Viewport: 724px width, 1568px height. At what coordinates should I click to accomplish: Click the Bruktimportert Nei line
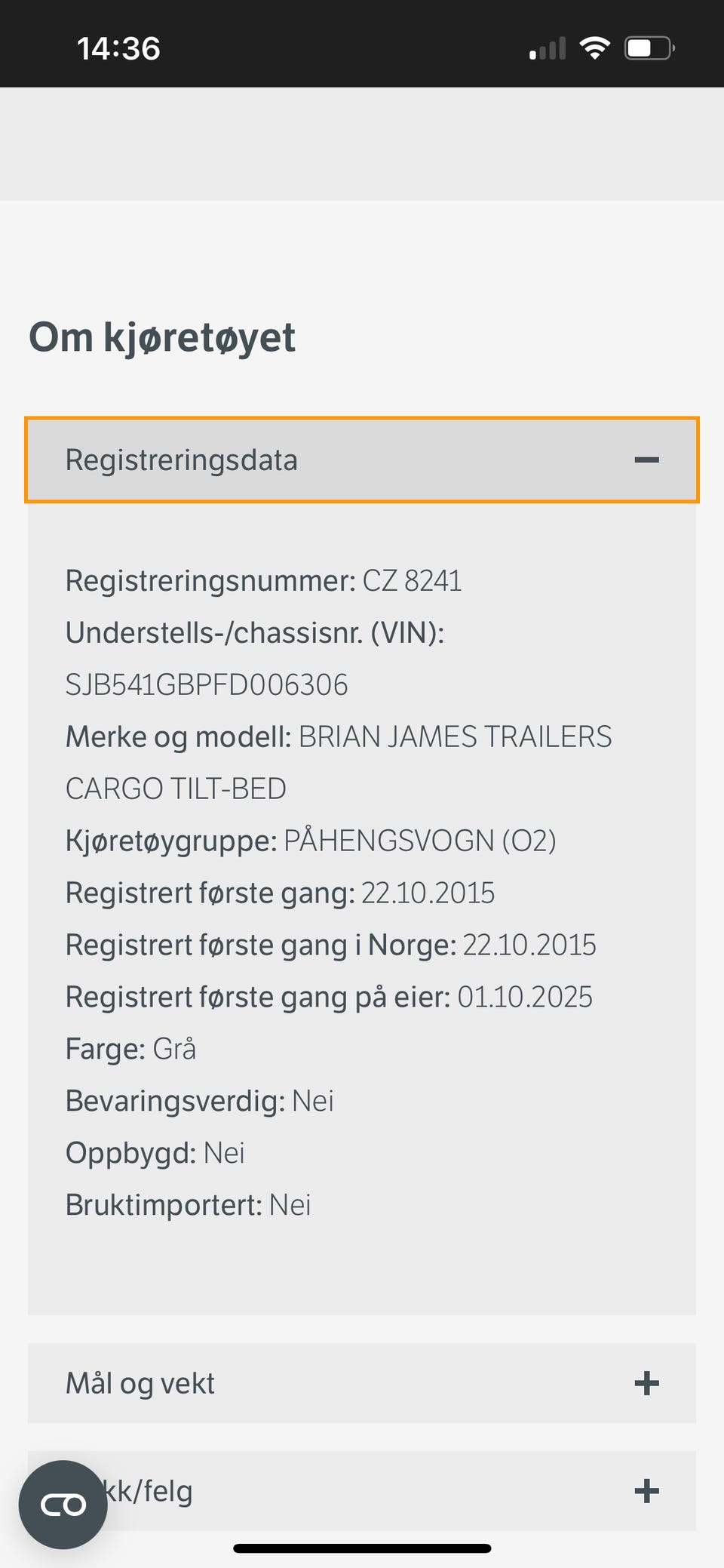pyautogui.click(x=189, y=1205)
